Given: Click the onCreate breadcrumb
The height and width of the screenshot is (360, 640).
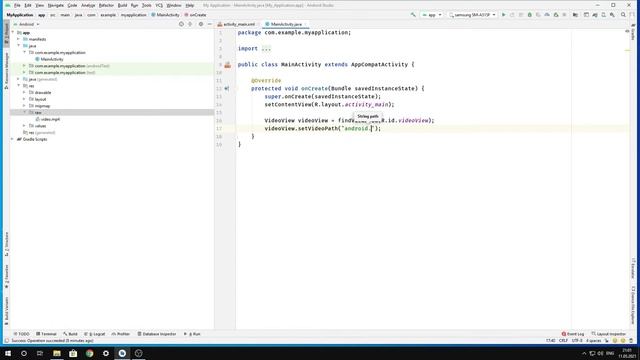Looking at the screenshot, I should click(196, 15).
